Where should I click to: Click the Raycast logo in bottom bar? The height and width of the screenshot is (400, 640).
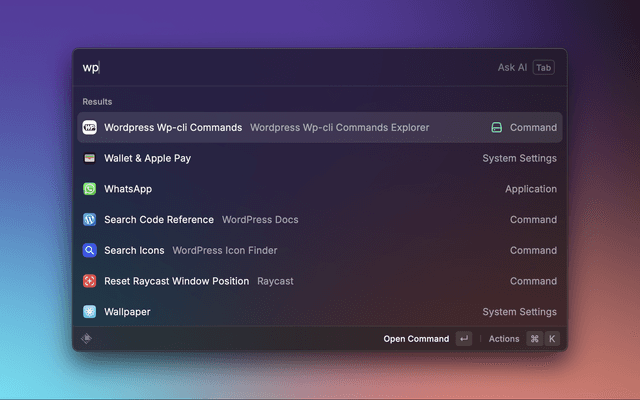tap(87, 338)
